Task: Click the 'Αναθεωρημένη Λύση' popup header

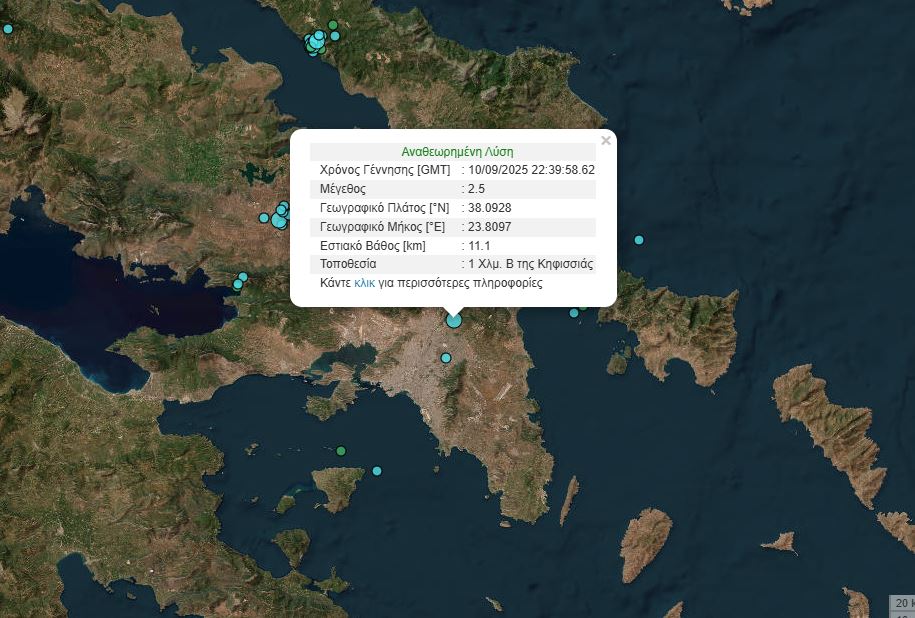Action: click(457, 152)
